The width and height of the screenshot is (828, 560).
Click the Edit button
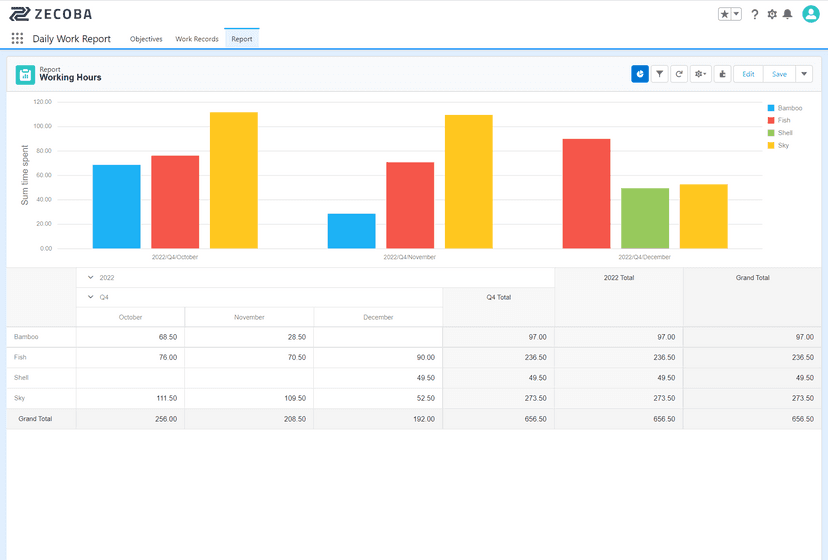pos(748,74)
